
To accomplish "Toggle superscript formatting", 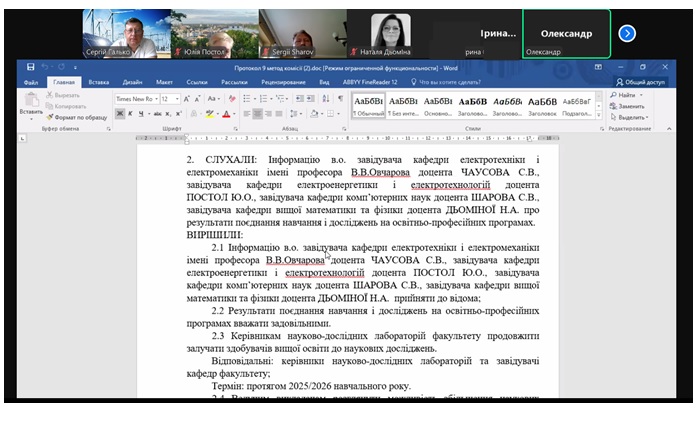I will pos(179,114).
